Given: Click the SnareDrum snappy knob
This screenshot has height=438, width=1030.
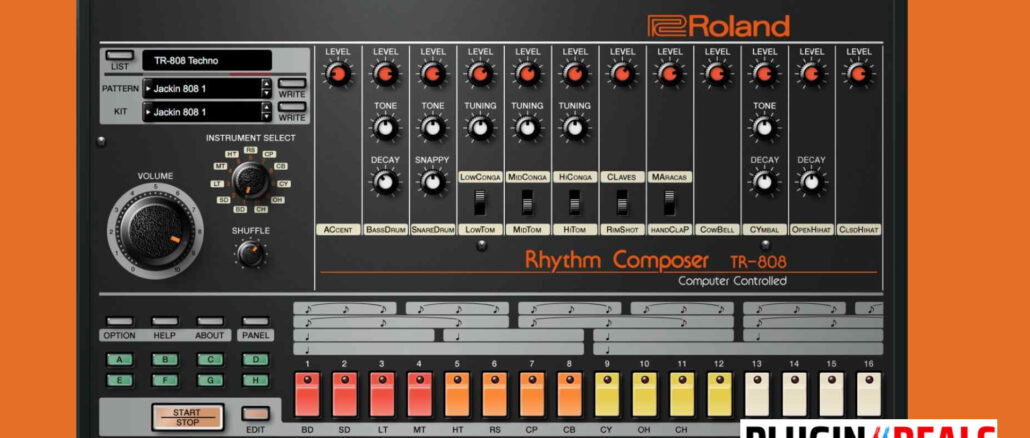Looking at the screenshot, I should coord(433,181).
